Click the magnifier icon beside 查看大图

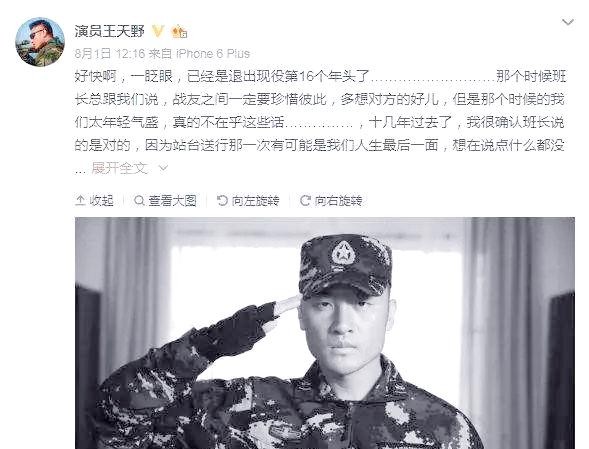(139, 201)
